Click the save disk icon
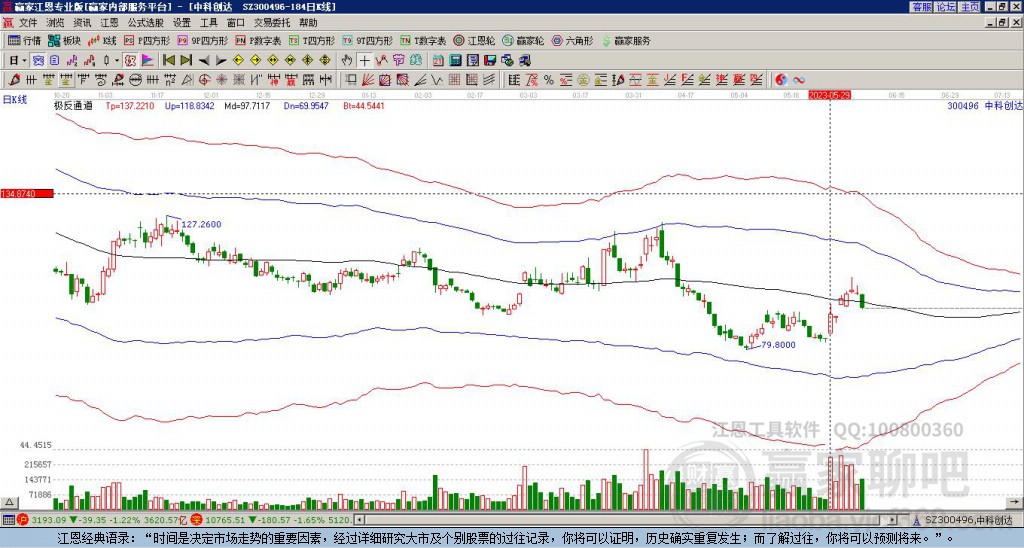The height and width of the screenshot is (548, 1024). click(490, 61)
